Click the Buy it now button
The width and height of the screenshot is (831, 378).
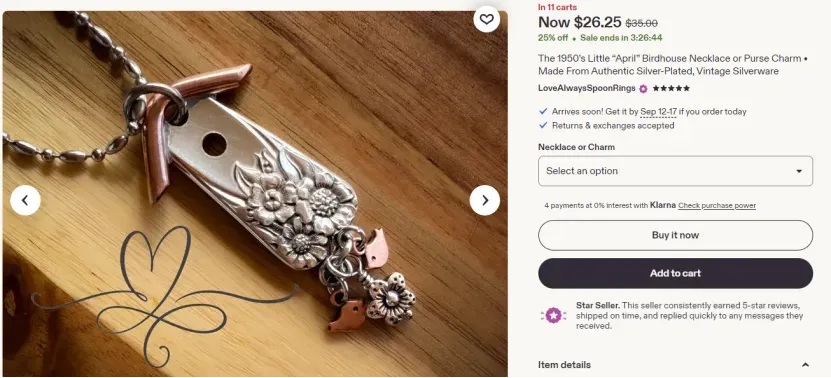(x=675, y=235)
